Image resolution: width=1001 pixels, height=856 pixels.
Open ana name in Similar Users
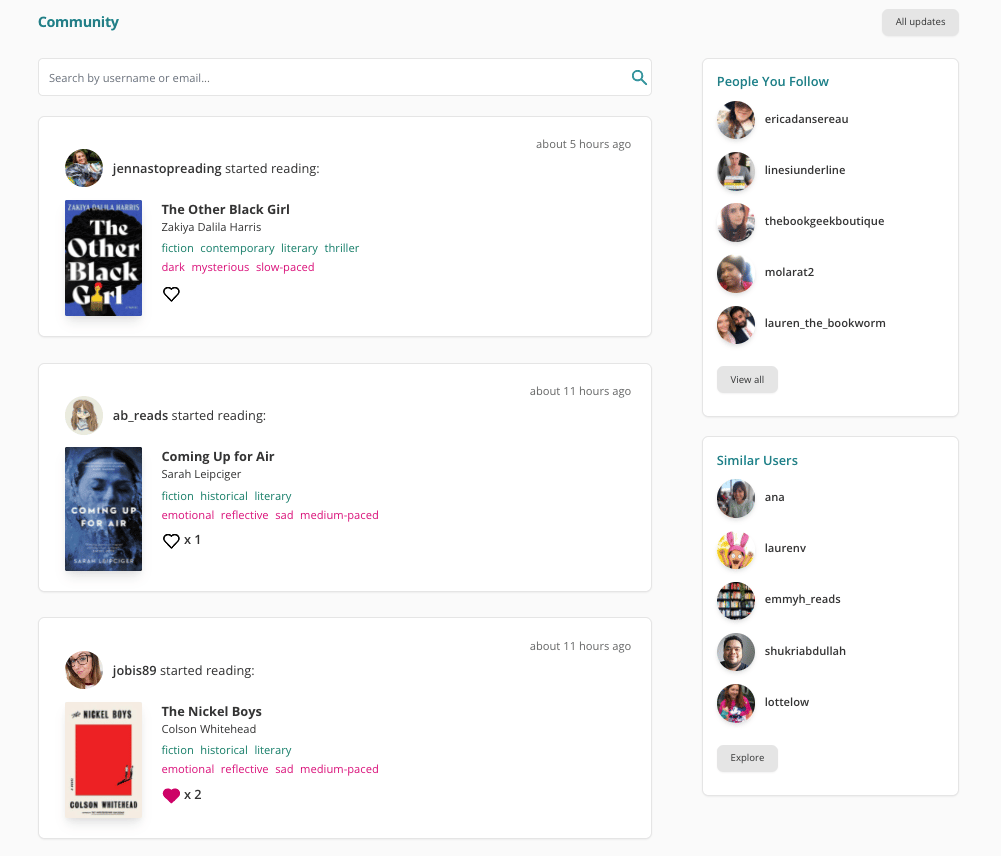point(774,497)
